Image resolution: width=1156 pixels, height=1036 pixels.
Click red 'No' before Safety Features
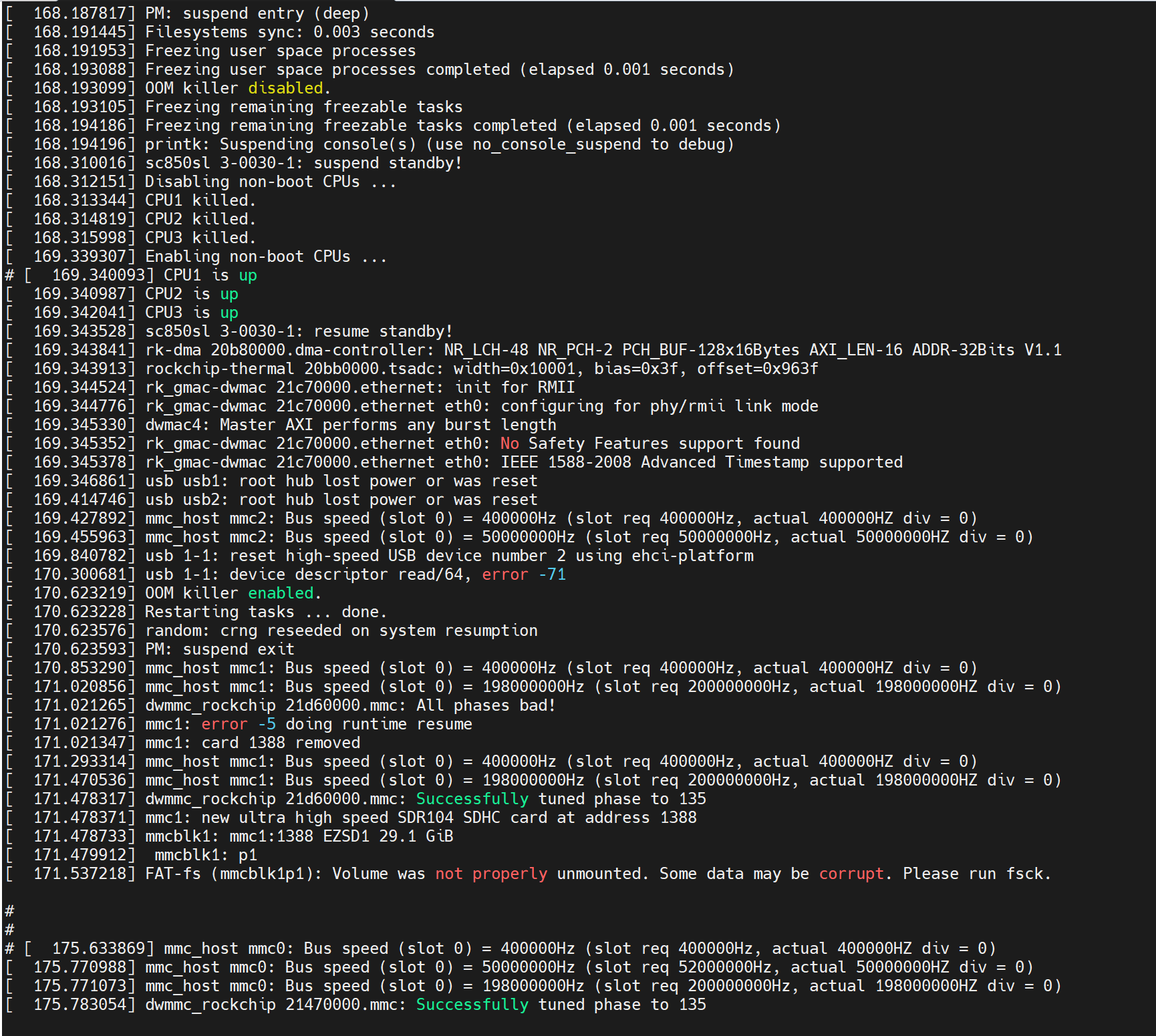[x=509, y=444]
